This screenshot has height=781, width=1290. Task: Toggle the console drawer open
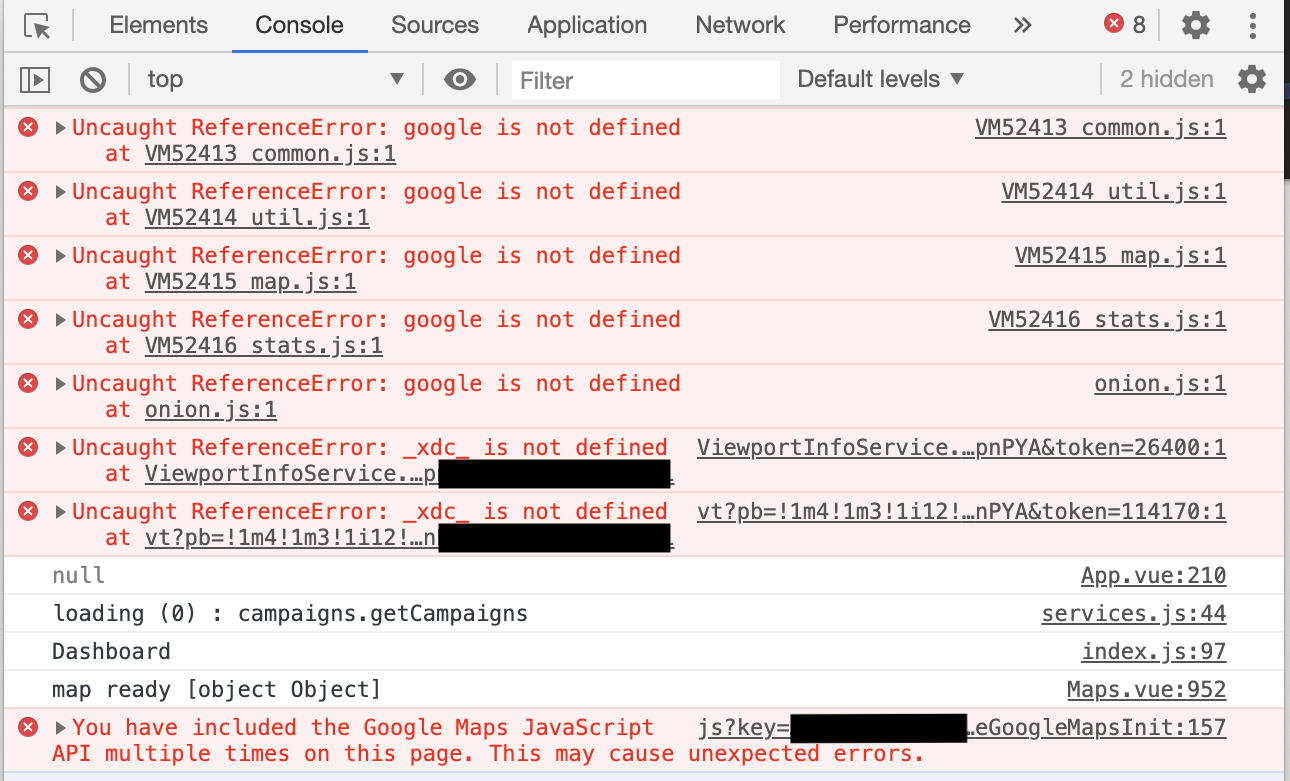34,79
